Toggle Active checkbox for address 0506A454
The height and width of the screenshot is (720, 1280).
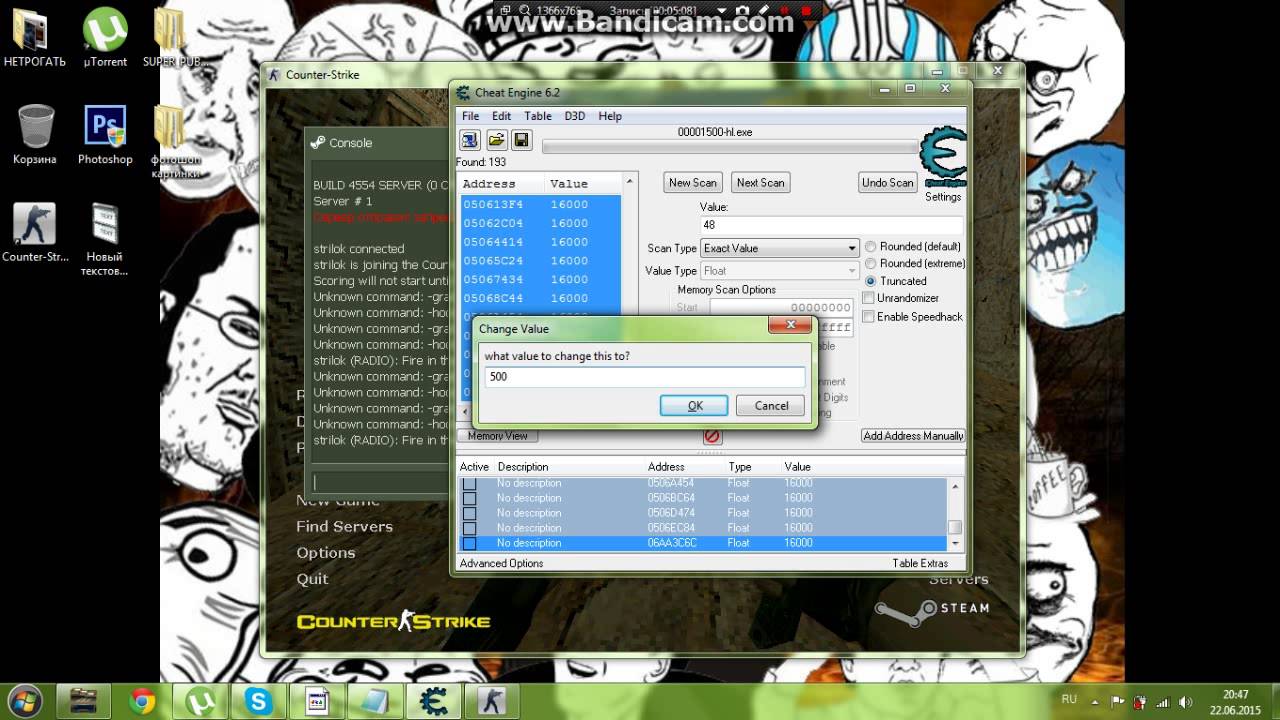click(x=469, y=484)
